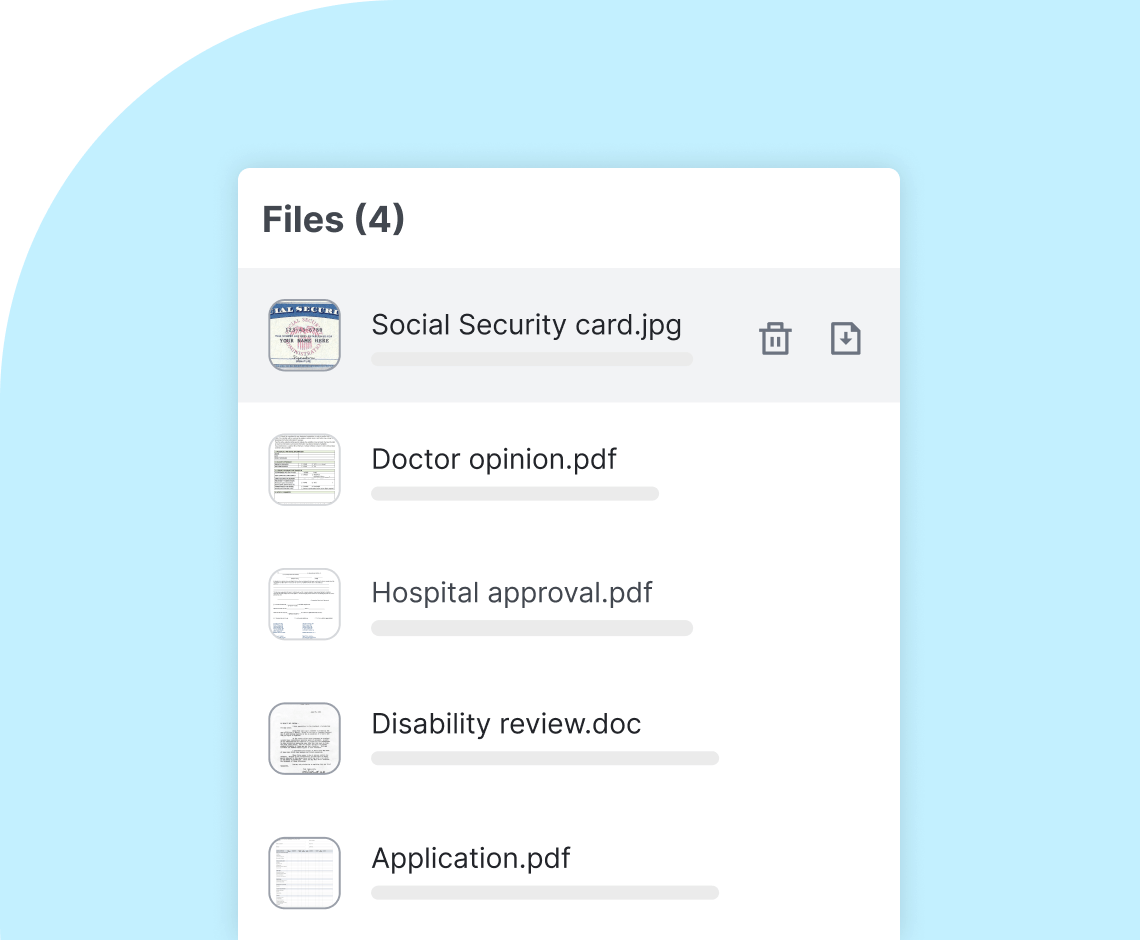Select Disability review.doc file name

click(x=506, y=724)
